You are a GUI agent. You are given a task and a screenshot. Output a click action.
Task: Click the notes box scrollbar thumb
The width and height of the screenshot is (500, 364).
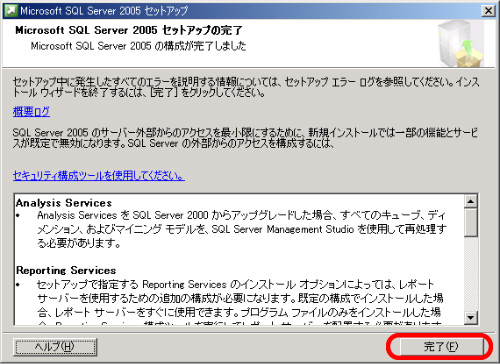471,223
